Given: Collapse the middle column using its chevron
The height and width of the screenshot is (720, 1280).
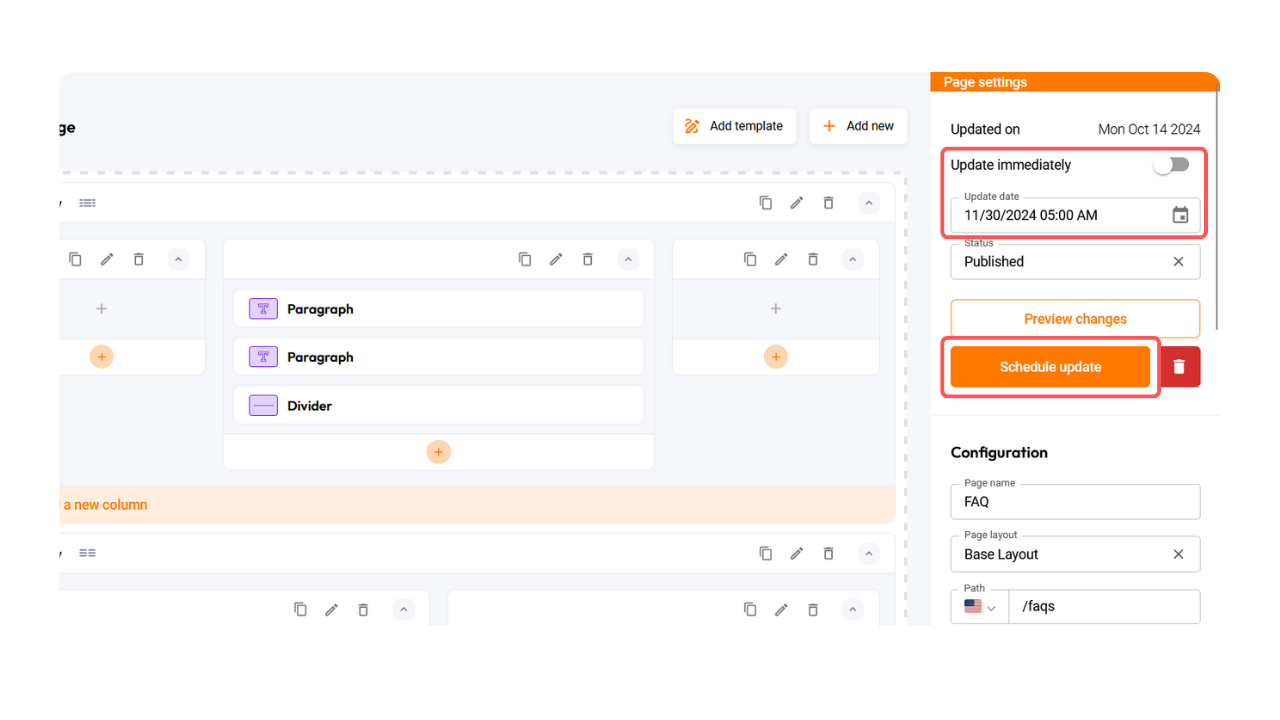Looking at the screenshot, I should coord(628,259).
